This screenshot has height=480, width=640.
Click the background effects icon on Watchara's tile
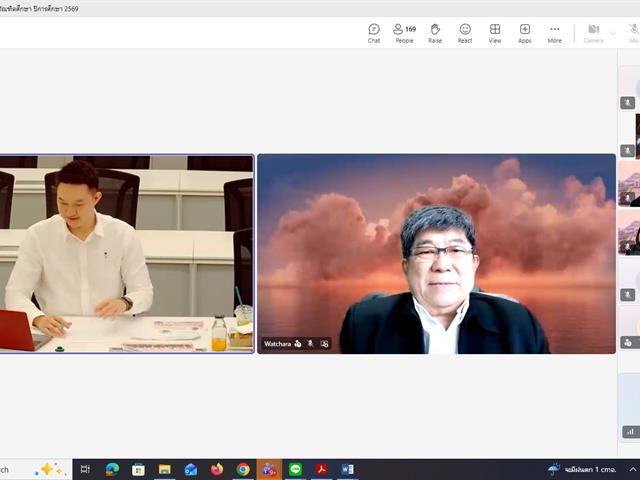[x=324, y=344]
